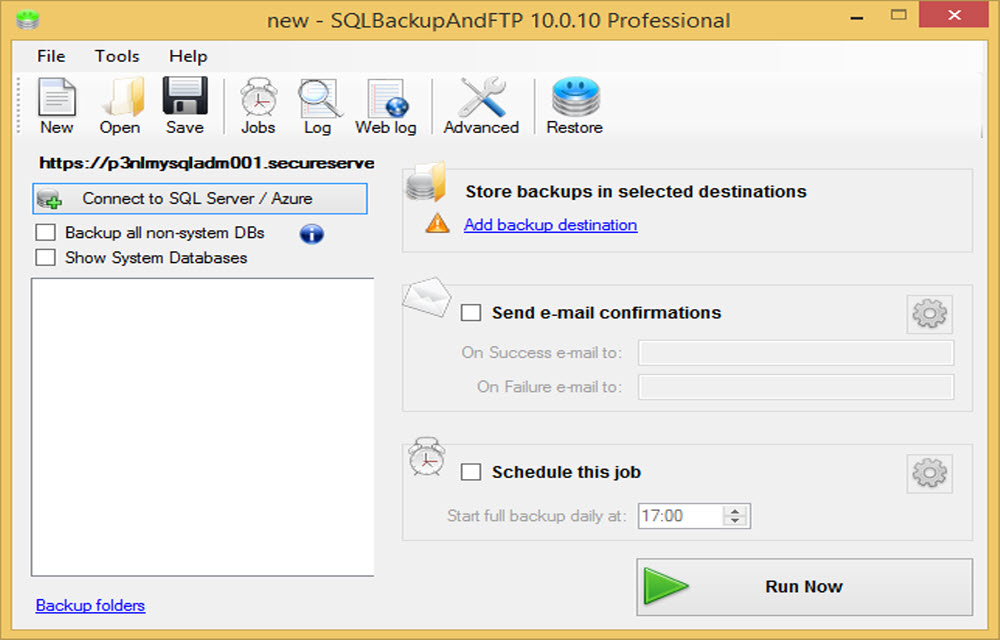Click the server URL text above Connect button
The width and height of the screenshot is (1000, 640).
pos(207,163)
